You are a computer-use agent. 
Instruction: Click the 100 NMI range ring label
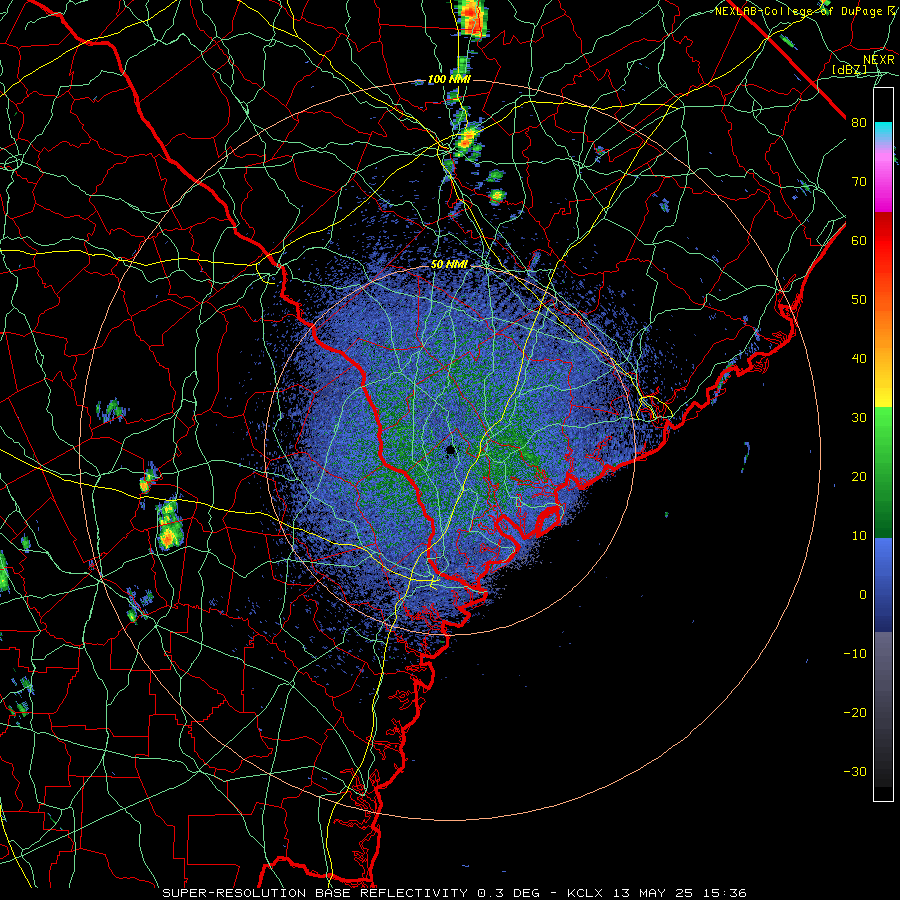pyautogui.click(x=449, y=79)
